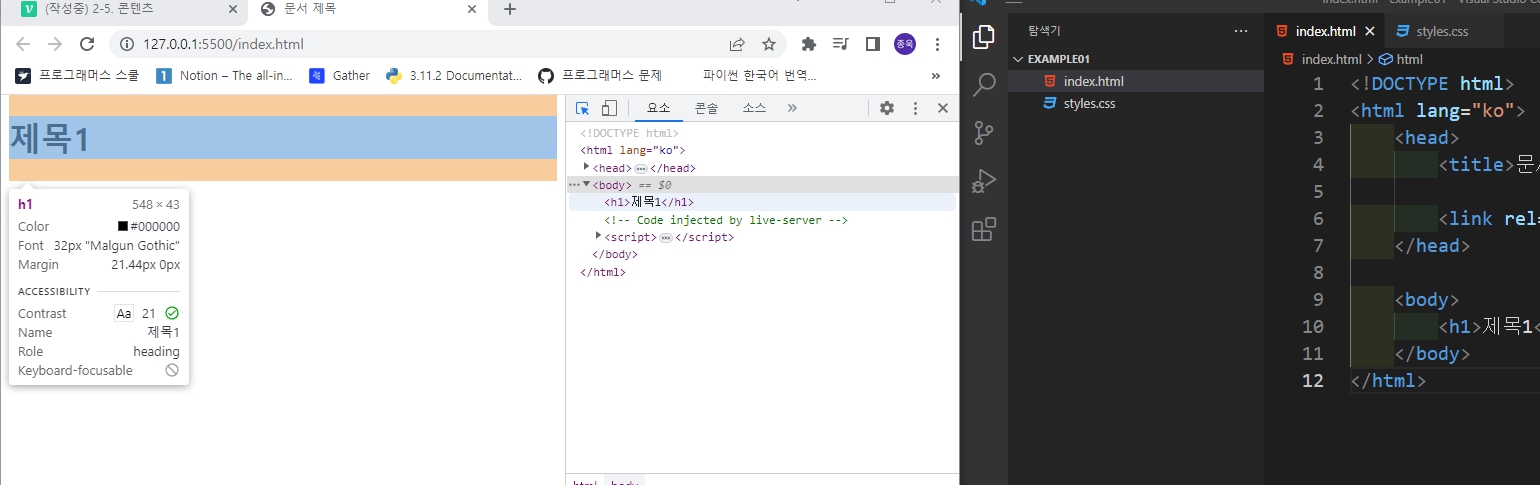Open the 프로그래머스 스쿨 bookmark

click(x=77, y=75)
